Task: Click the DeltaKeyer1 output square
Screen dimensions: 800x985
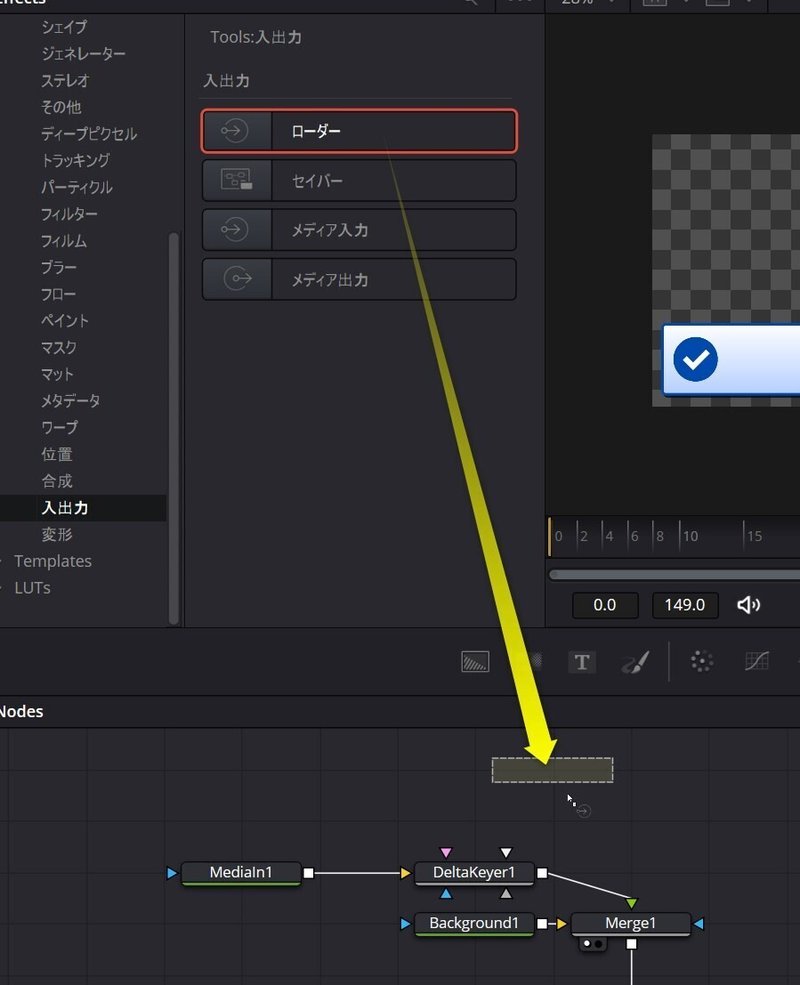Action: pyautogui.click(x=542, y=873)
